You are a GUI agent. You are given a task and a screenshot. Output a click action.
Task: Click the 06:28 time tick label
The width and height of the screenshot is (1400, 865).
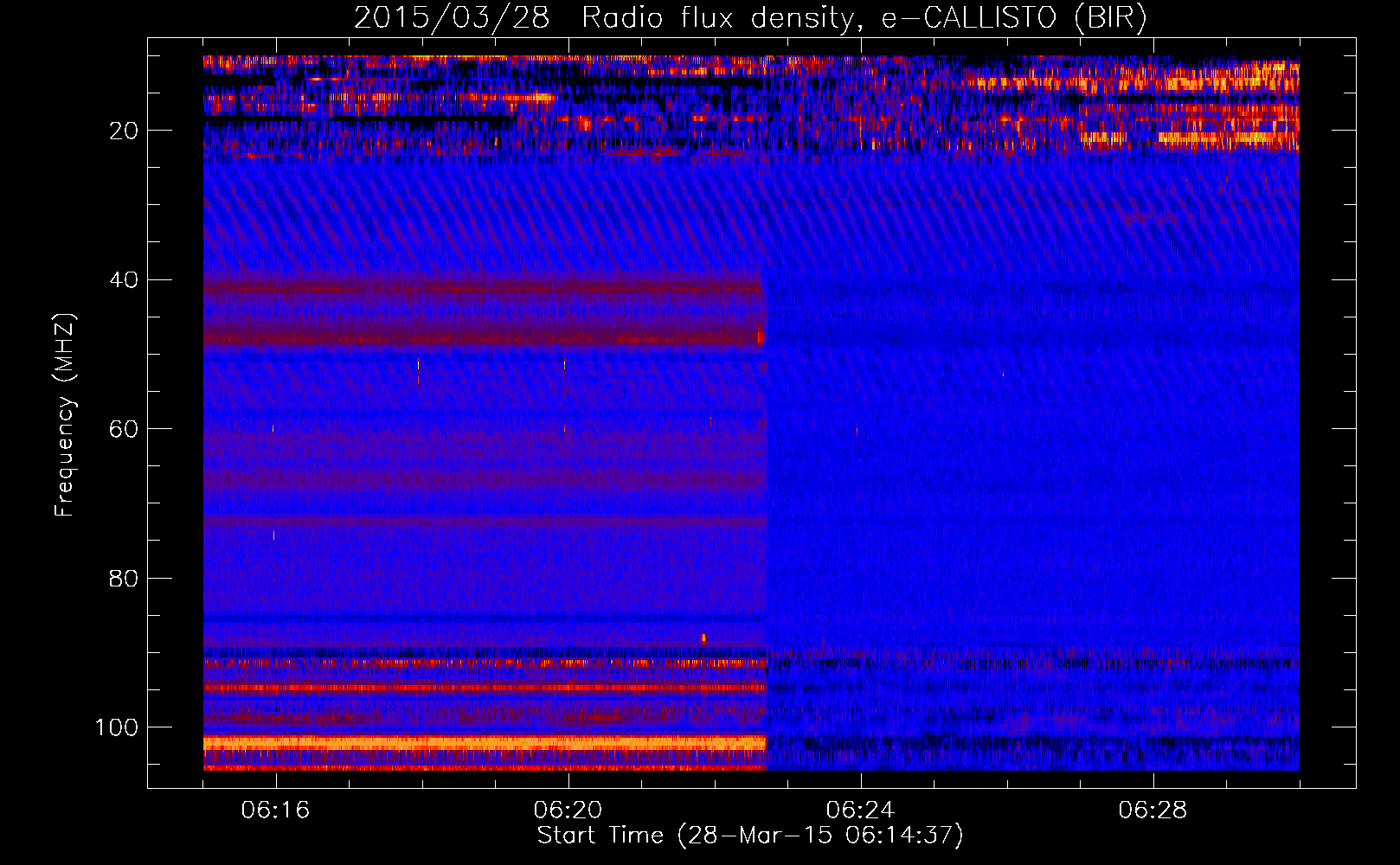pyautogui.click(x=1153, y=811)
